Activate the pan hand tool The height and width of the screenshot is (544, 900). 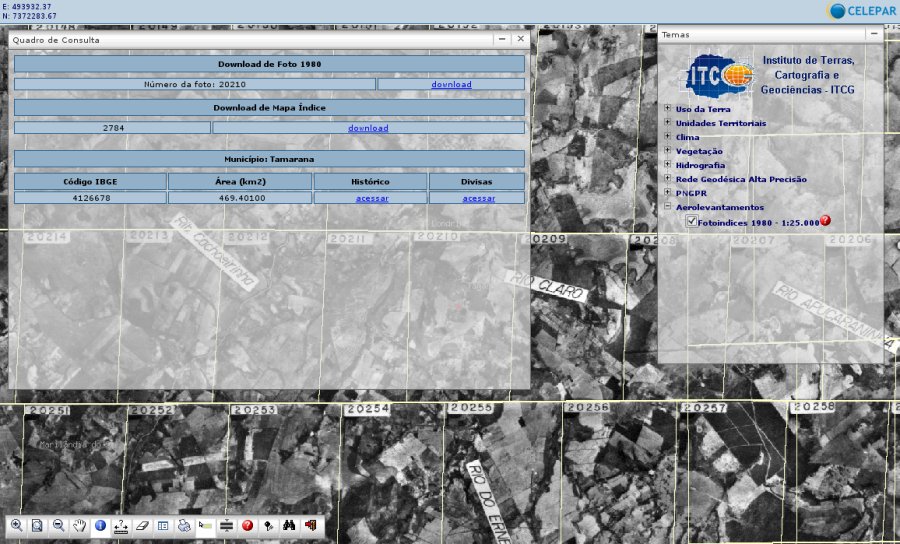pyautogui.click(x=79, y=525)
